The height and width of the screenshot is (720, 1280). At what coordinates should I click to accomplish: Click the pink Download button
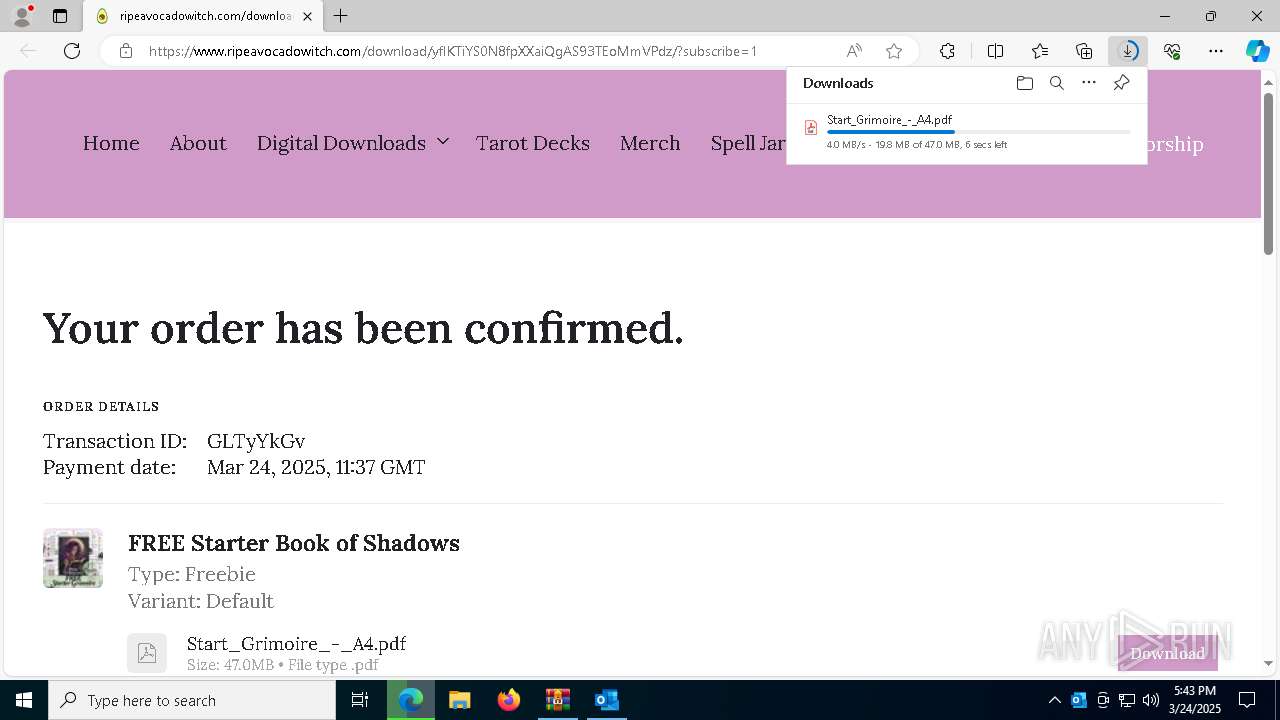tap(1167, 653)
